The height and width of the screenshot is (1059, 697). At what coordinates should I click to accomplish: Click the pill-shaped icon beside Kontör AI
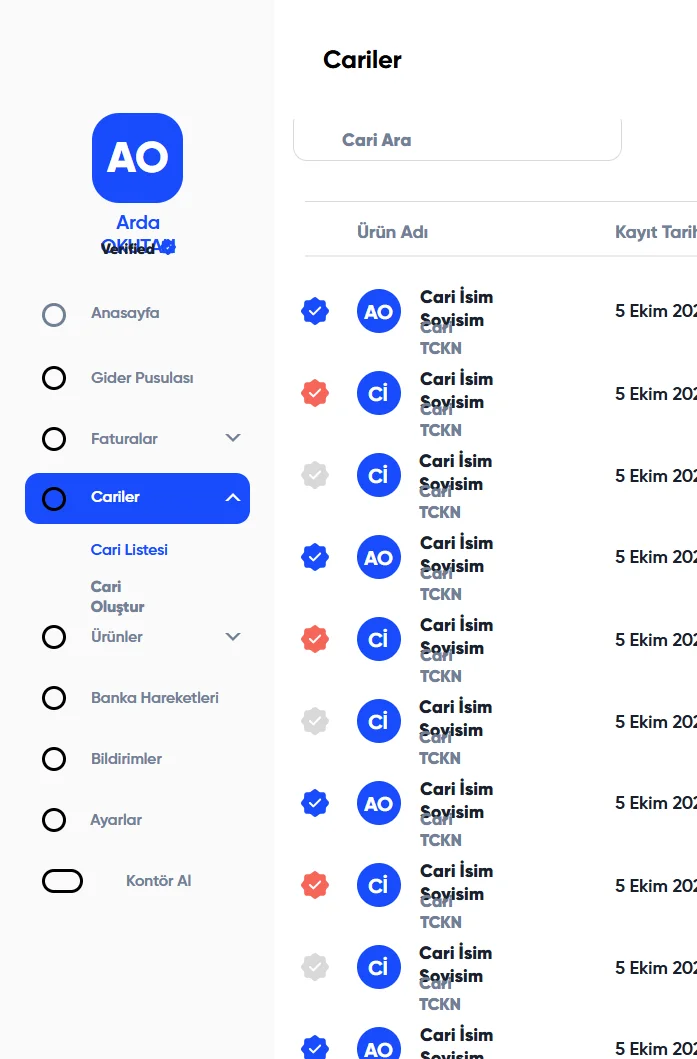(62, 881)
